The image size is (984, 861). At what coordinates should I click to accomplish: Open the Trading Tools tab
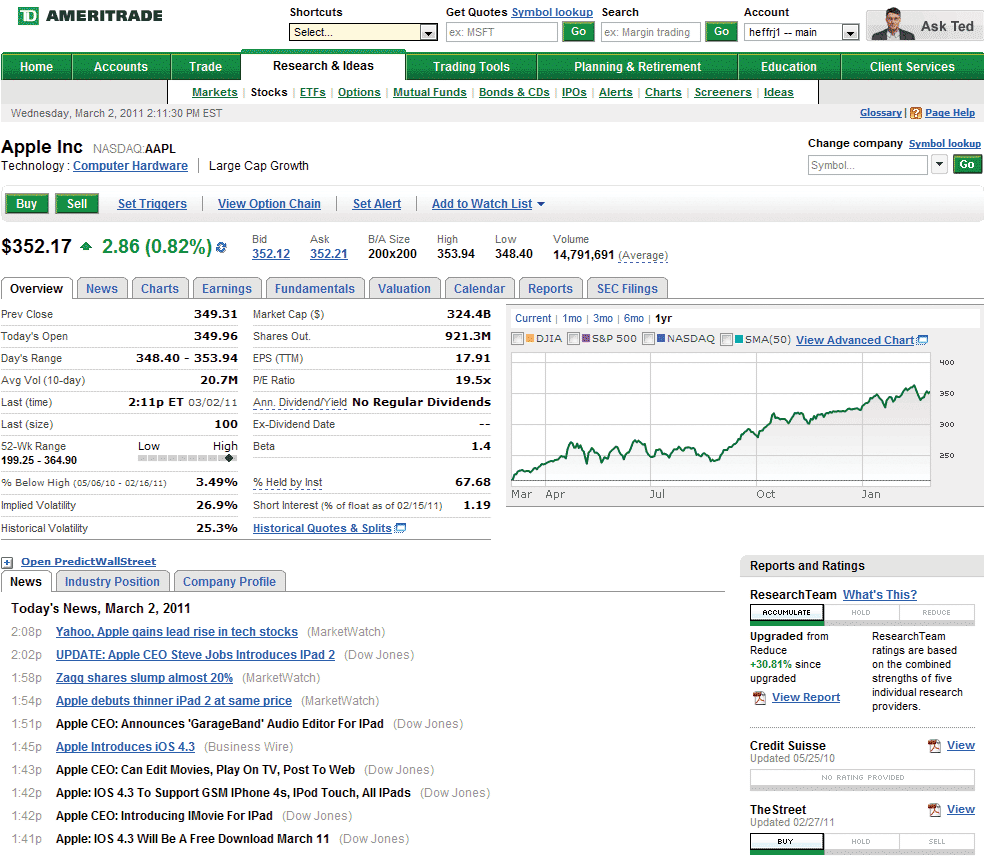[471, 67]
